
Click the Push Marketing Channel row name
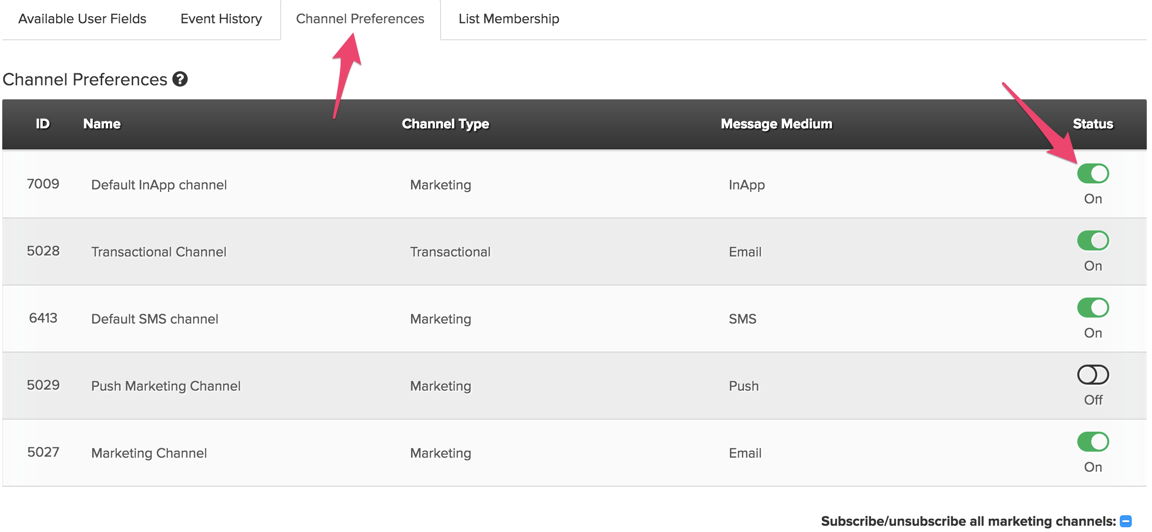(166, 386)
